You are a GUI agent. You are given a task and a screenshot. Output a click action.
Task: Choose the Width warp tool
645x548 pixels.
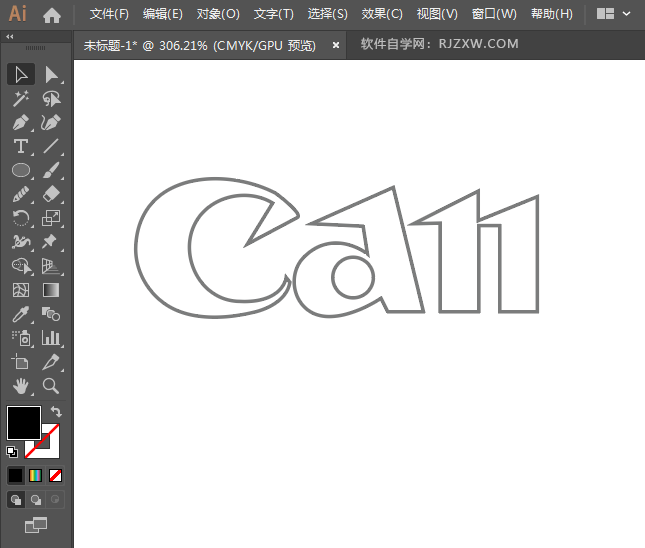pos(21,241)
